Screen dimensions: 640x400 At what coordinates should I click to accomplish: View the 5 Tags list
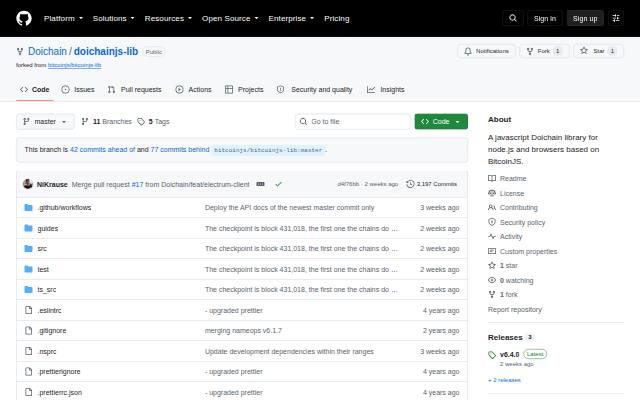click(x=153, y=122)
